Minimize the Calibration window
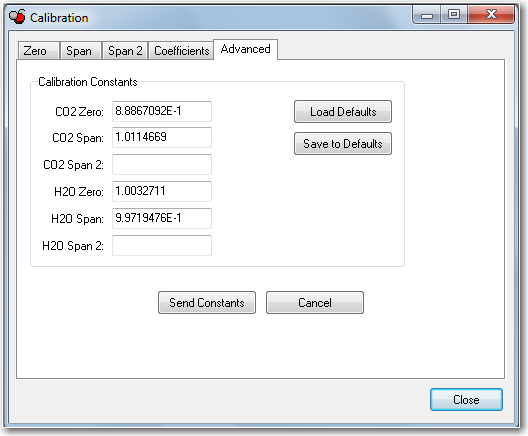This screenshot has height=436, width=528. [x=427, y=14]
